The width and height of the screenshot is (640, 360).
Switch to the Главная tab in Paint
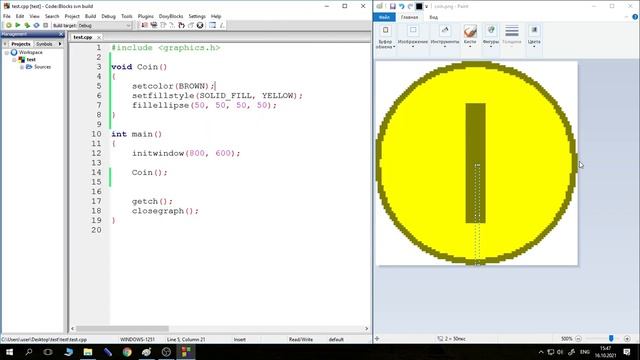coord(409,17)
